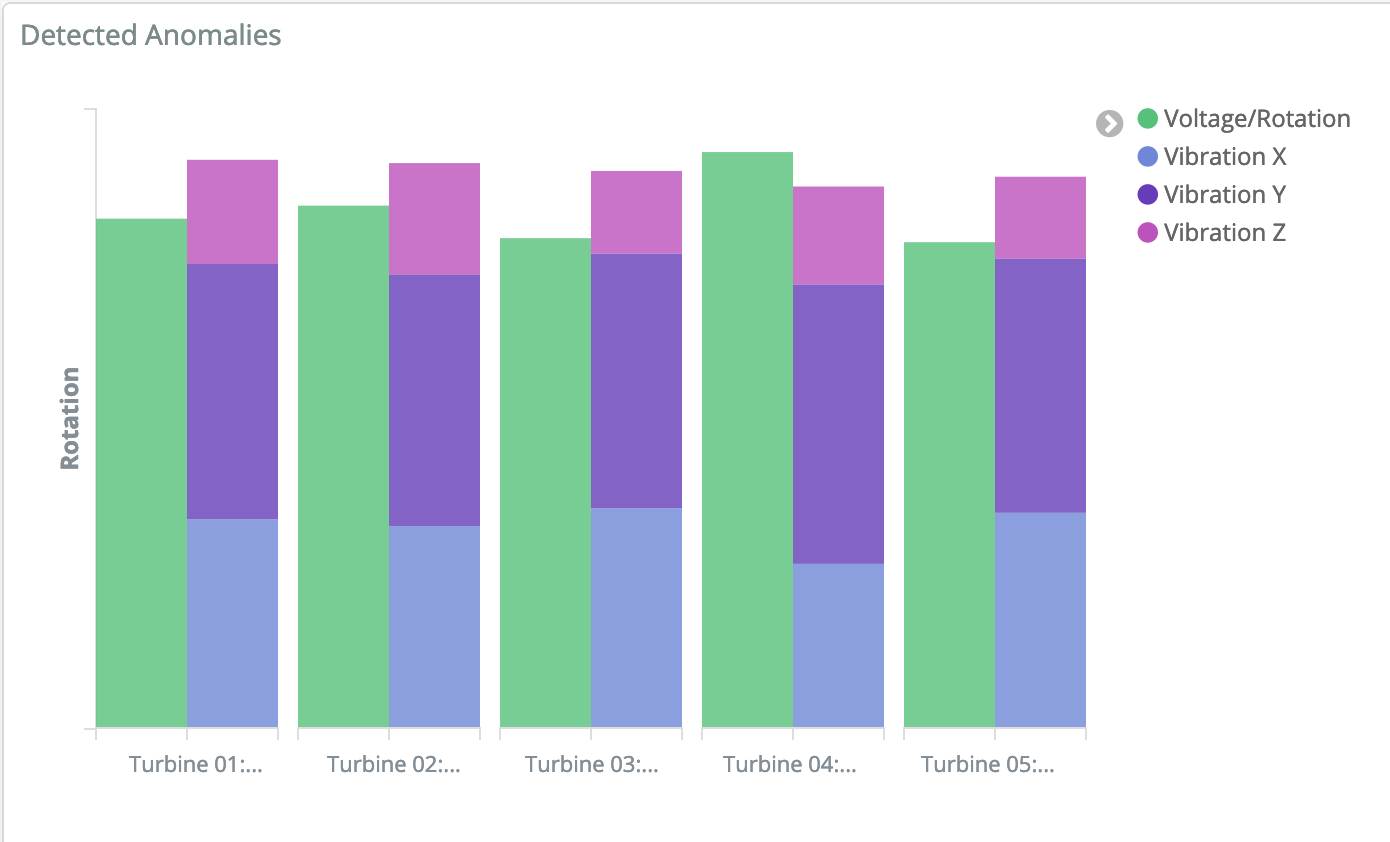This screenshot has height=842, width=1390.
Task: Click the Turbine 05 x-axis label
Action: pos(988,765)
